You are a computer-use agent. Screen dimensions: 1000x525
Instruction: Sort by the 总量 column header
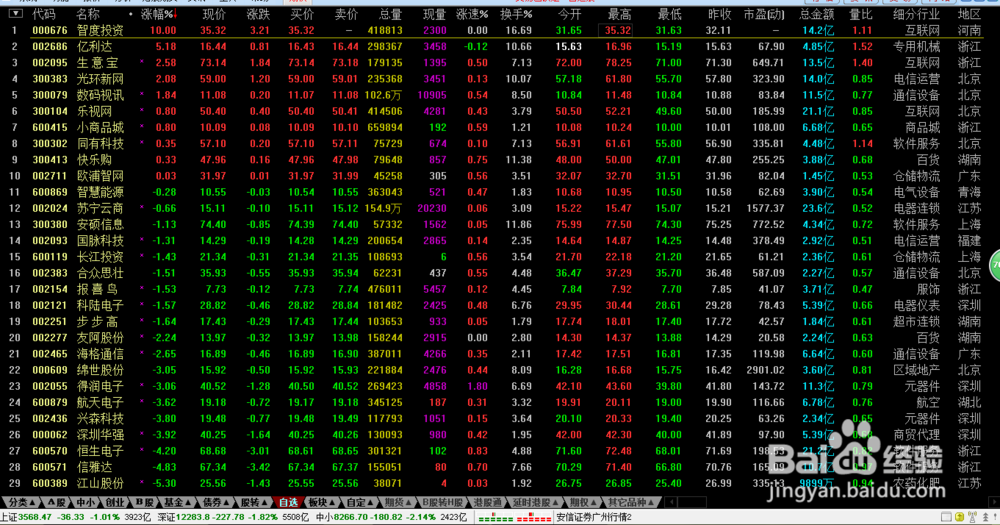tap(390, 13)
